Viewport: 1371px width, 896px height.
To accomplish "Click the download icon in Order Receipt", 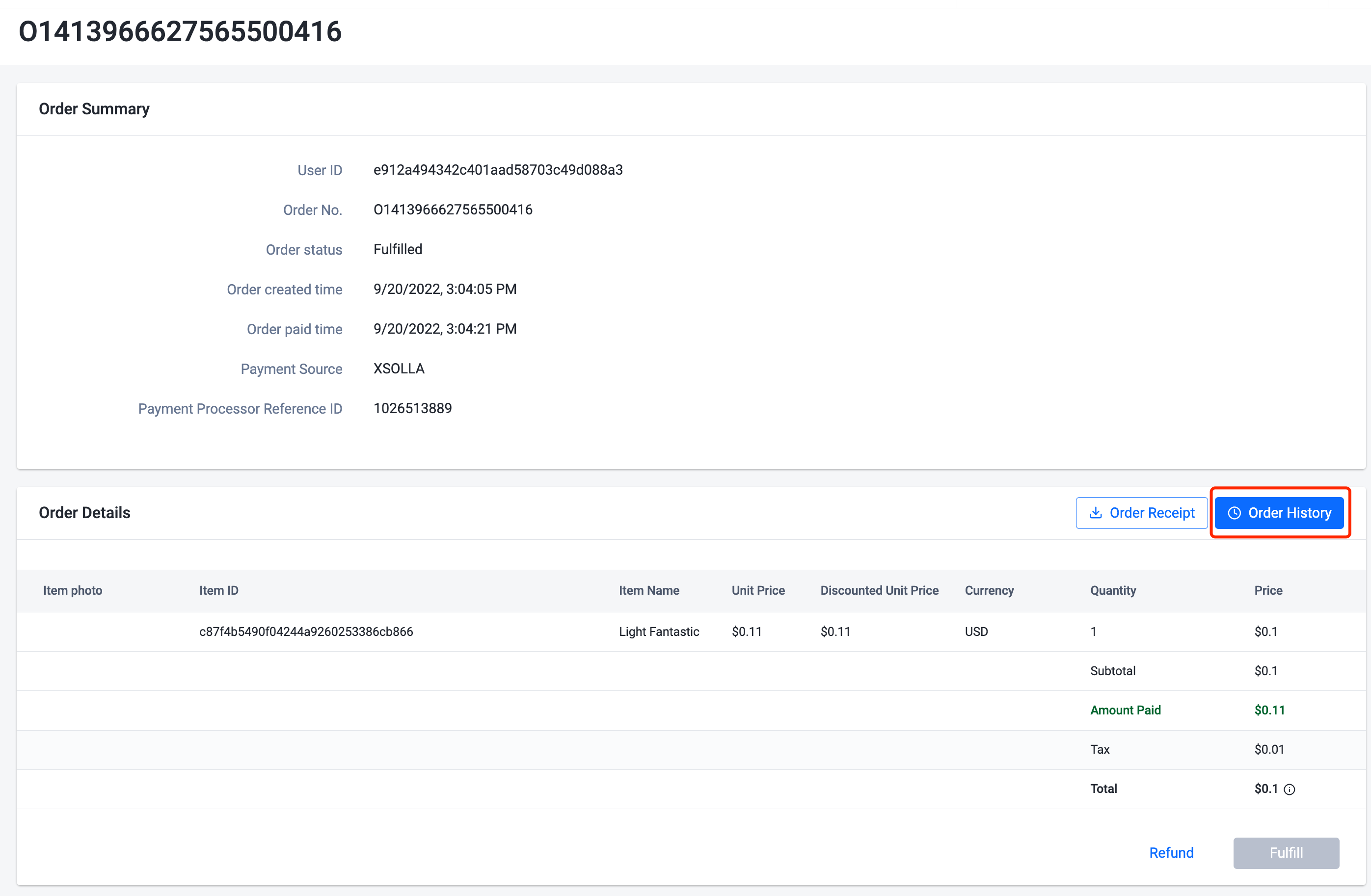I will click(1096, 512).
